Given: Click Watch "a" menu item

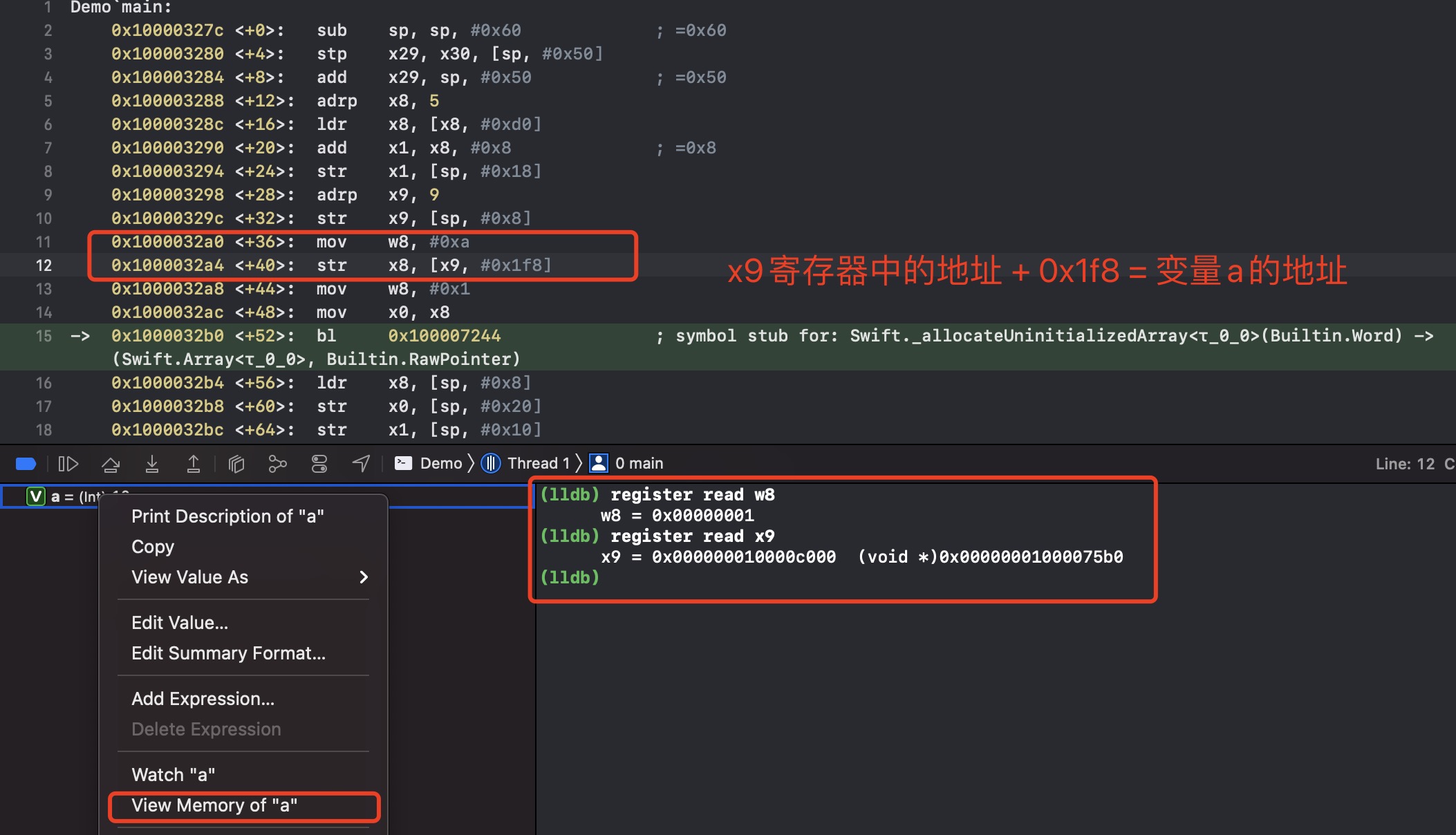Looking at the screenshot, I should click(173, 775).
